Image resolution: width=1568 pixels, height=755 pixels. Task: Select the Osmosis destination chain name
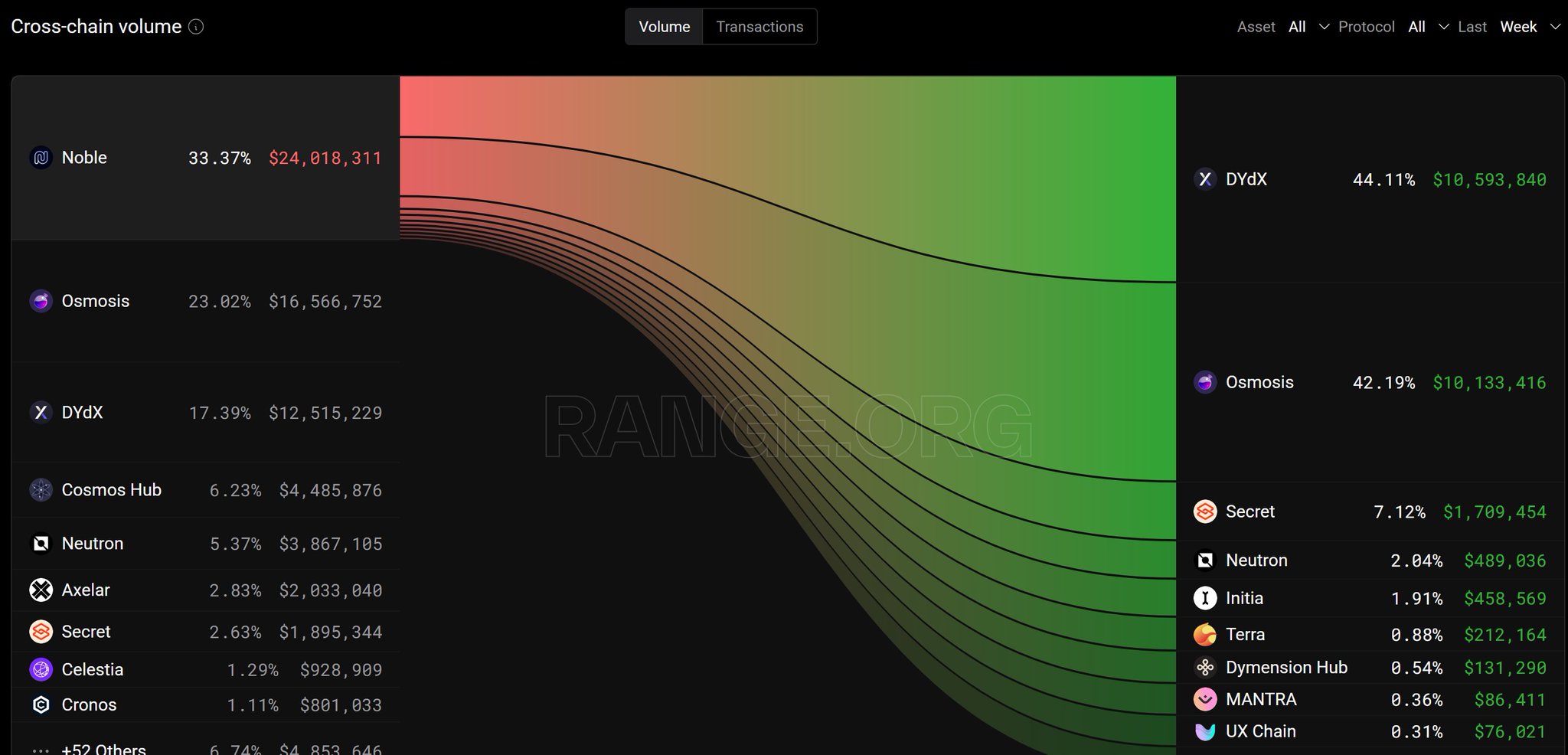1259,382
